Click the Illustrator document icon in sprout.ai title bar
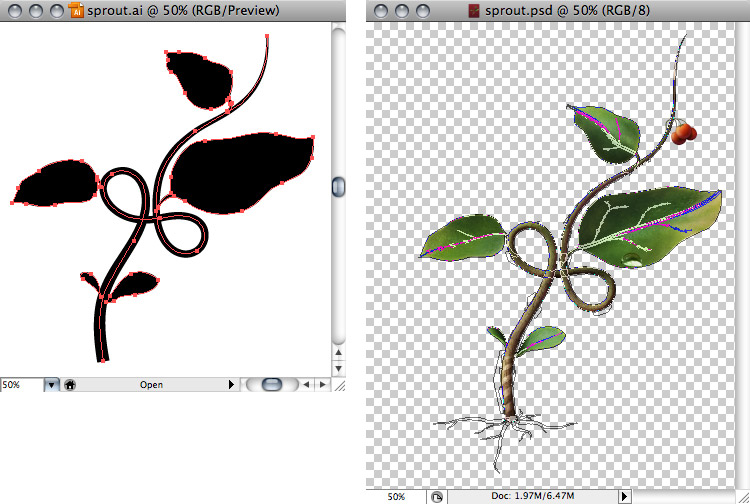Viewport: 750px width, 504px height. tap(75, 11)
